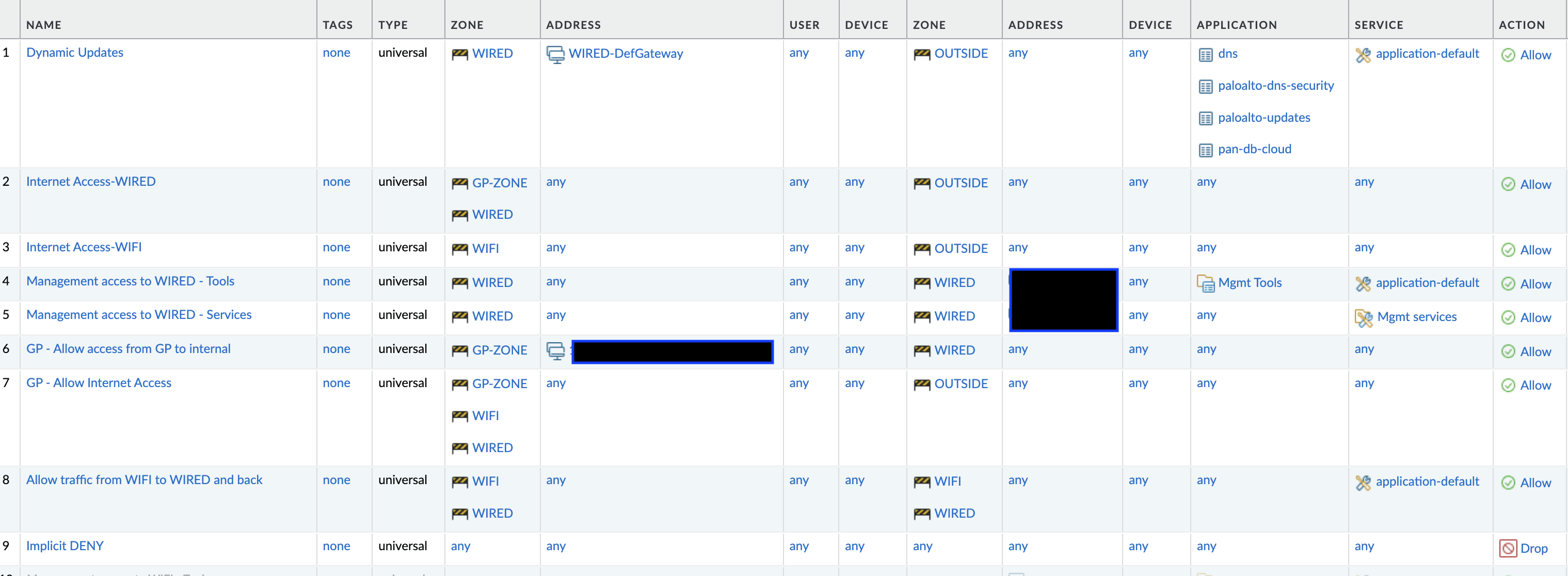
Task: Open the Implicit DENY rule
Action: coord(65,546)
